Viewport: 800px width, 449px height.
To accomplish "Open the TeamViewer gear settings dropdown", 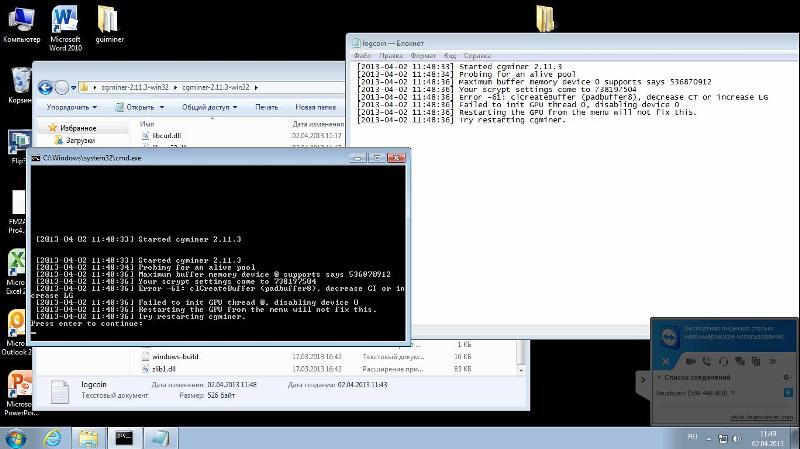I will (x=787, y=378).
